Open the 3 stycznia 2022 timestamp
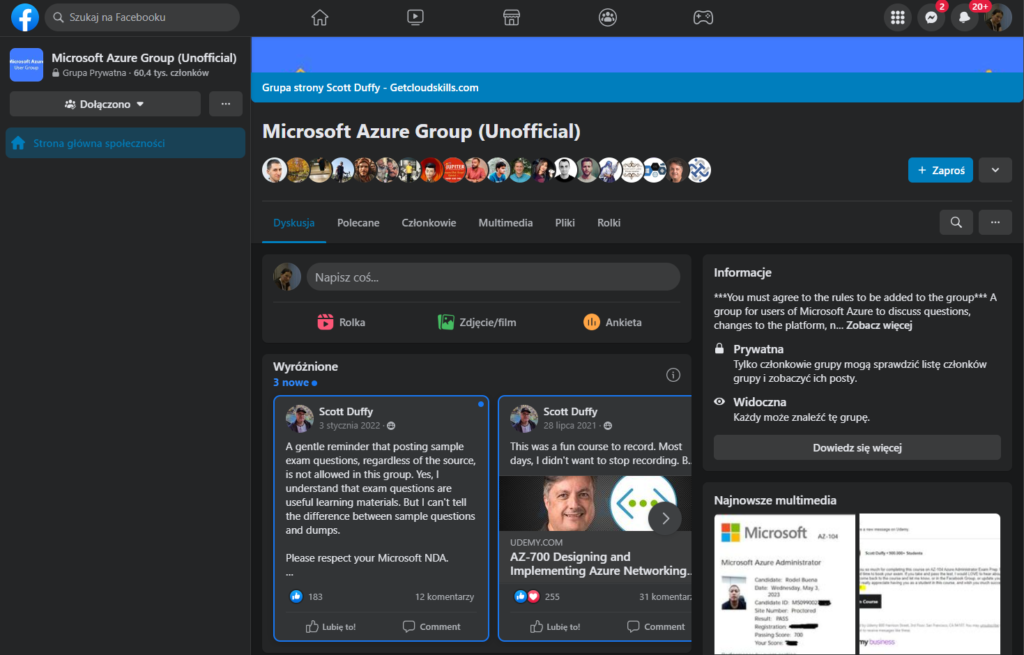Image resolution: width=1024 pixels, height=655 pixels. coord(349,426)
